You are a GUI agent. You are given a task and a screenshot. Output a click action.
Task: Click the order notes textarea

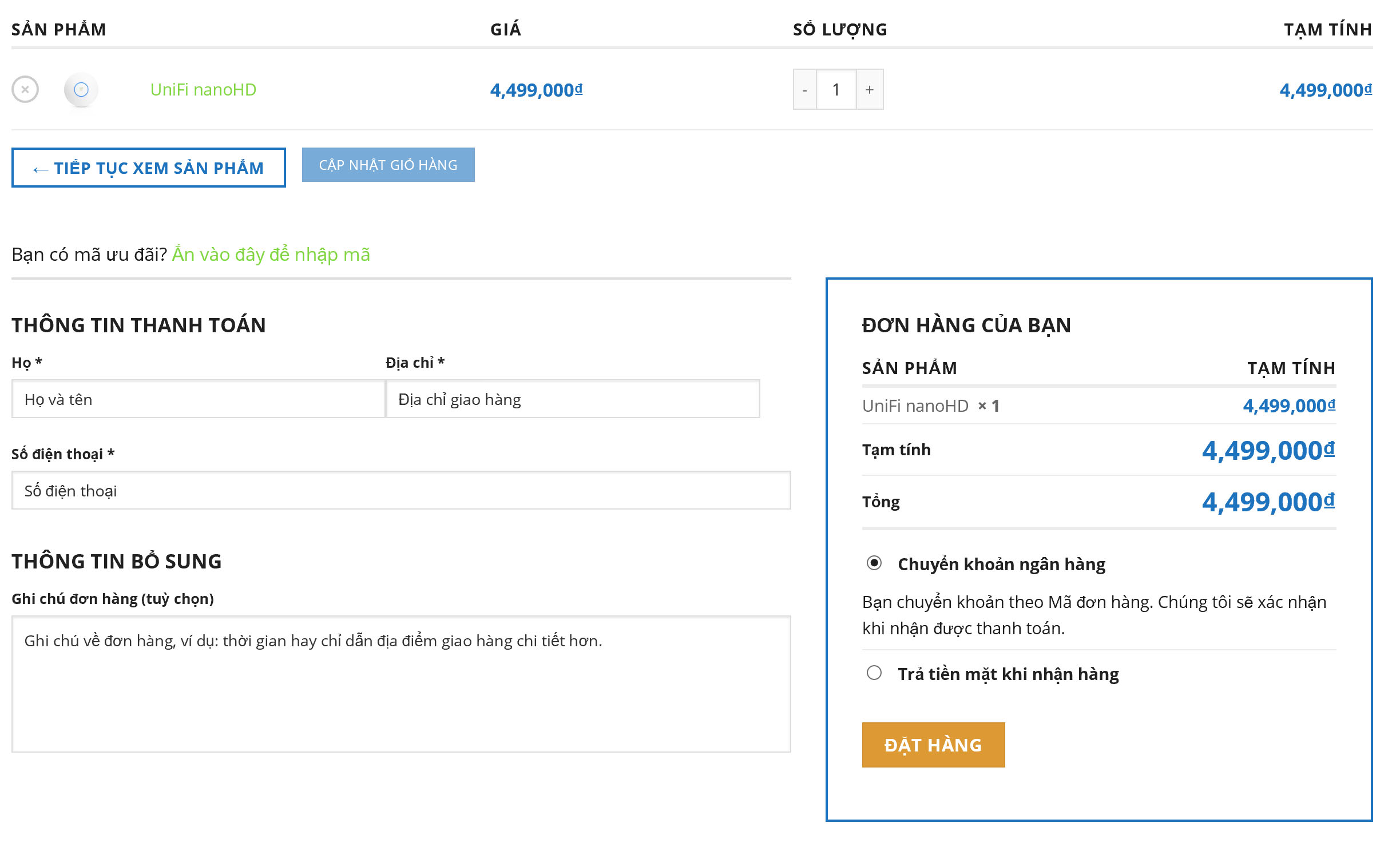coord(400,683)
